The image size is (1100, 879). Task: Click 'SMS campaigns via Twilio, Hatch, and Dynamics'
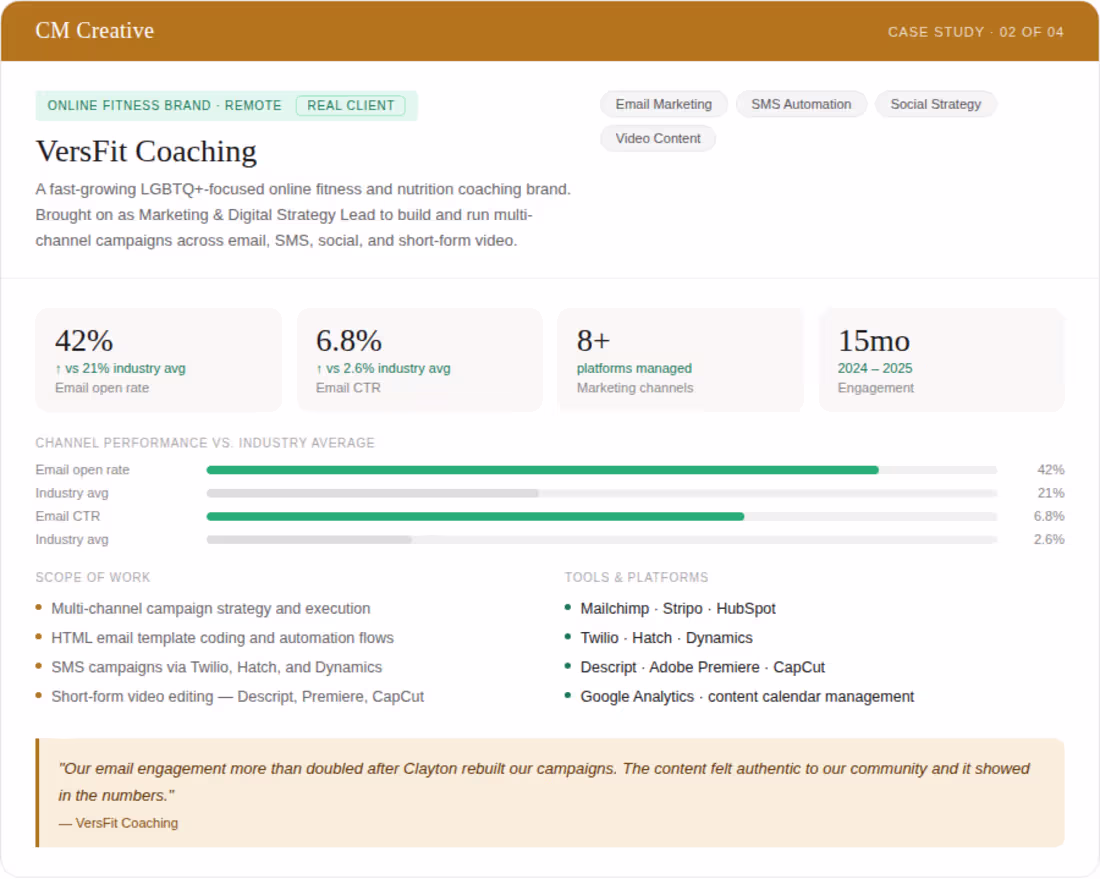(x=217, y=668)
